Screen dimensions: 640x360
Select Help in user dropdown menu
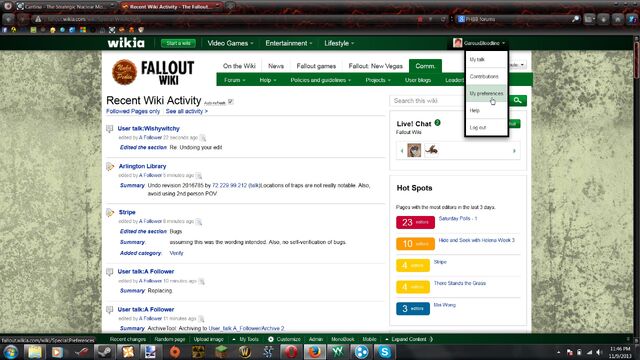click(x=486, y=110)
